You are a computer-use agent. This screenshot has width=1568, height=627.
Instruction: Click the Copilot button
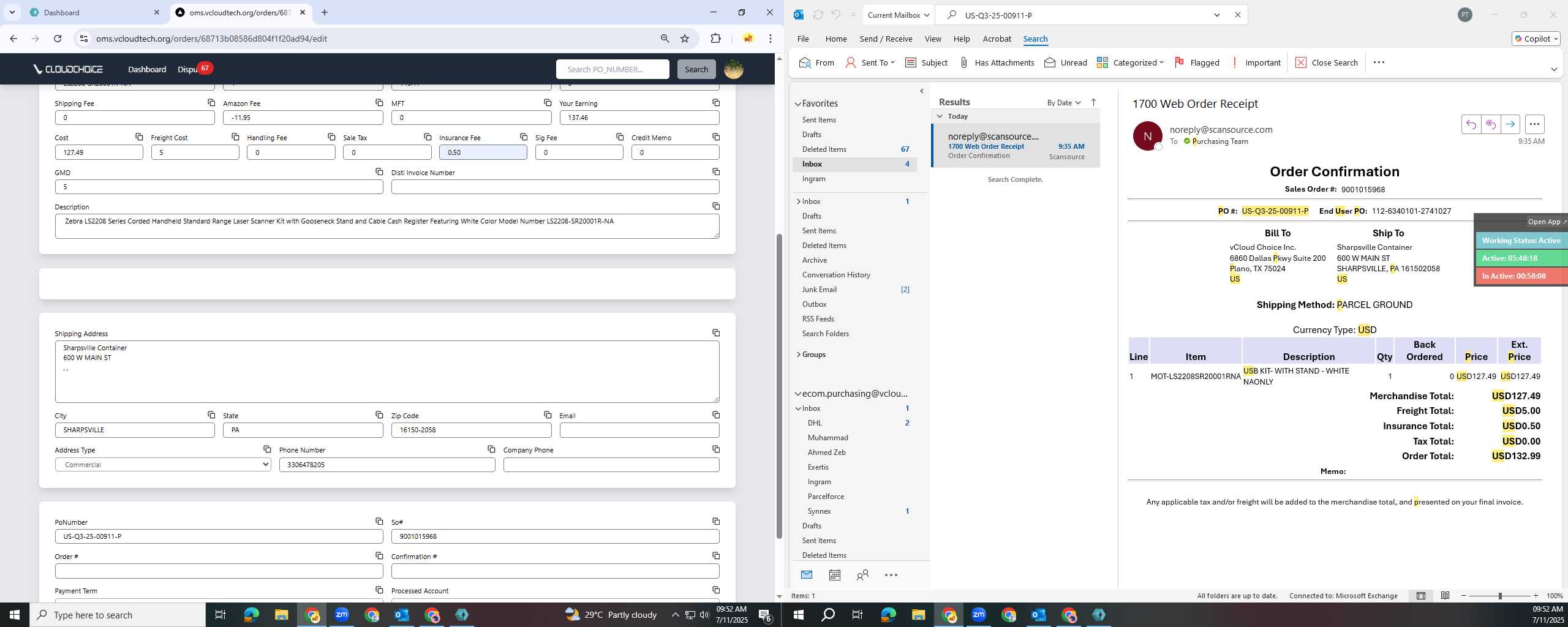pyautogui.click(x=1536, y=39)
